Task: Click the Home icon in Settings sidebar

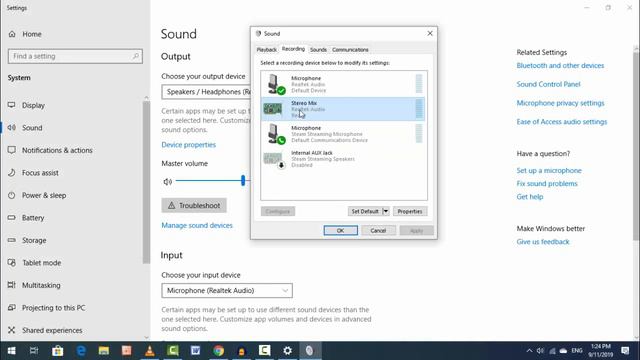Action: click(x=12, y=34)
